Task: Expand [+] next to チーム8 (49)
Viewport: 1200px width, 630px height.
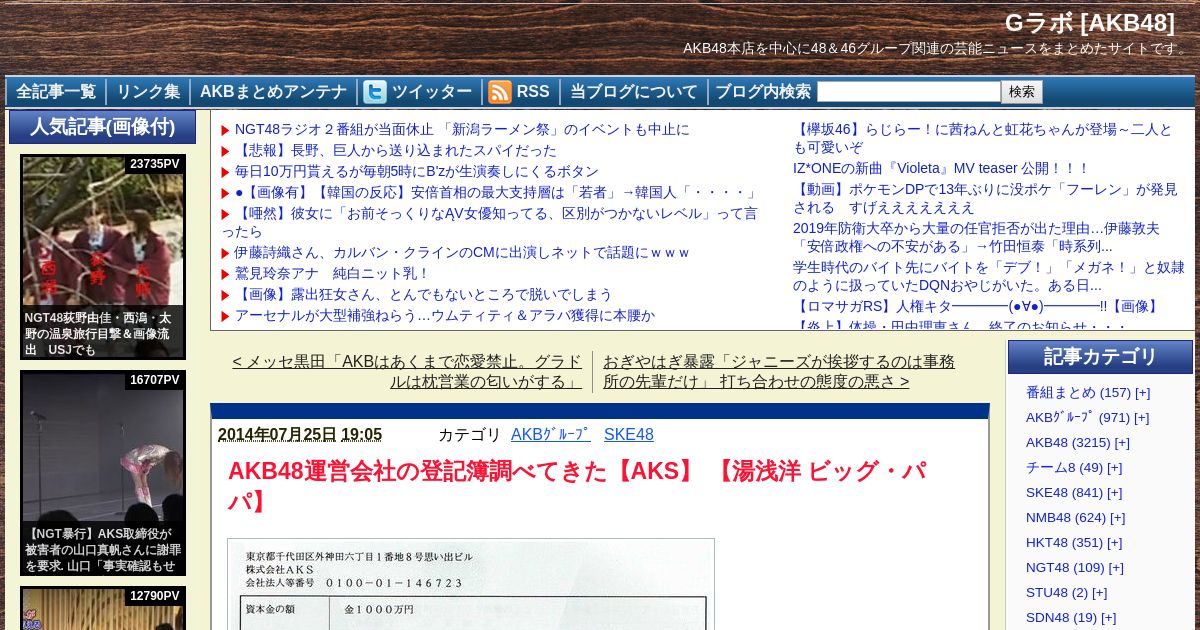Action: point(1114,467)
